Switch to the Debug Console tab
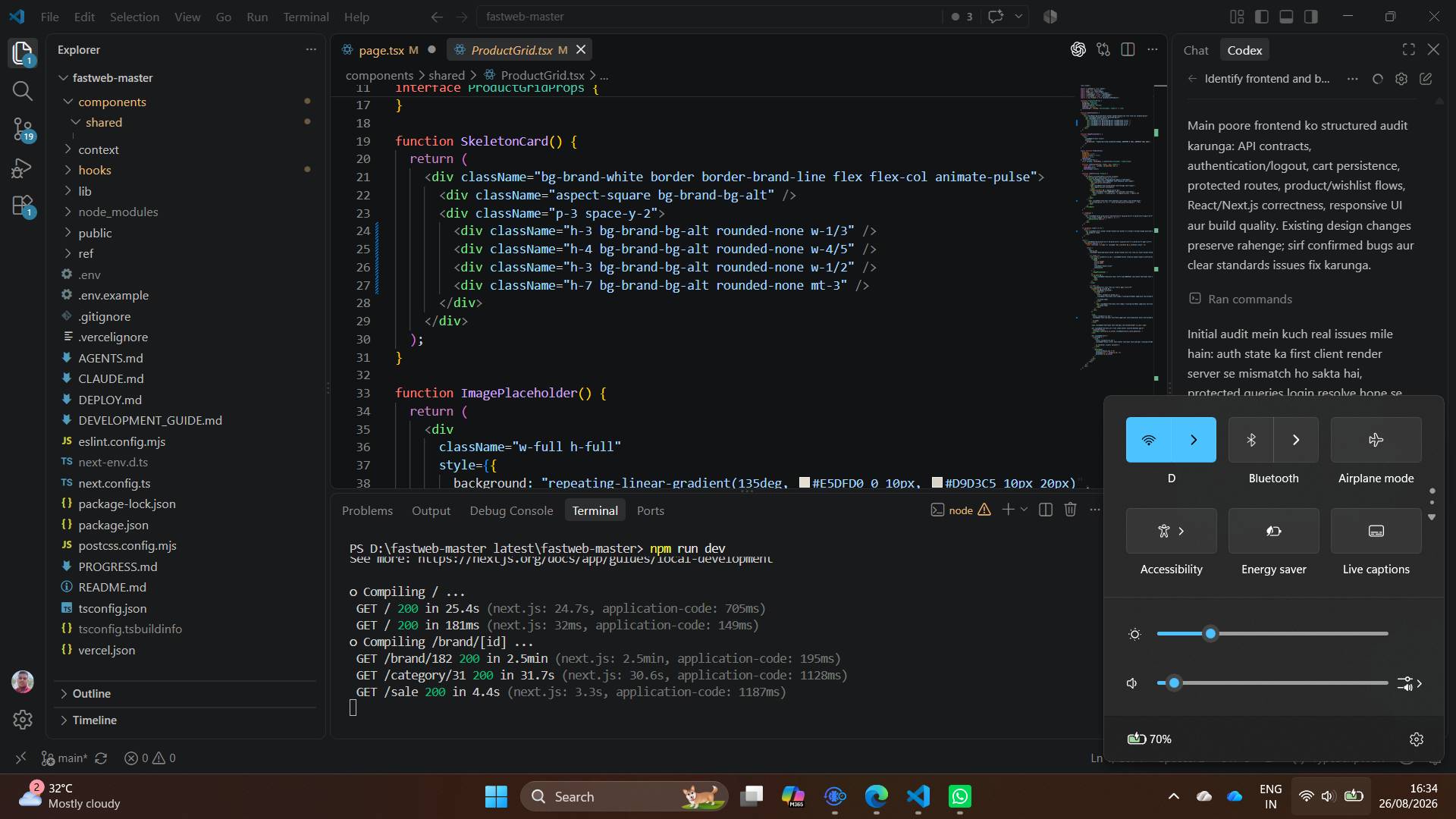Screen dimensions: 1456x819 (511, 511)
